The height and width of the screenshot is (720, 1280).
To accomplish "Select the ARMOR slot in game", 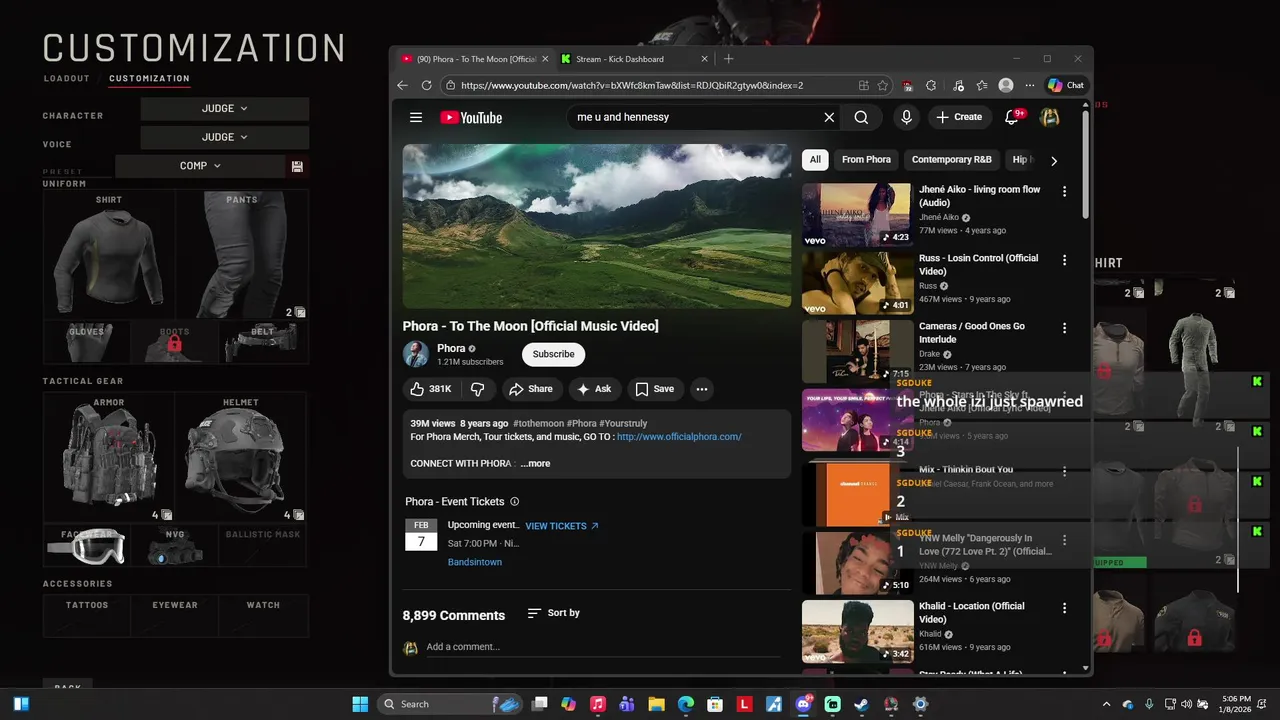I will (109, 457).
